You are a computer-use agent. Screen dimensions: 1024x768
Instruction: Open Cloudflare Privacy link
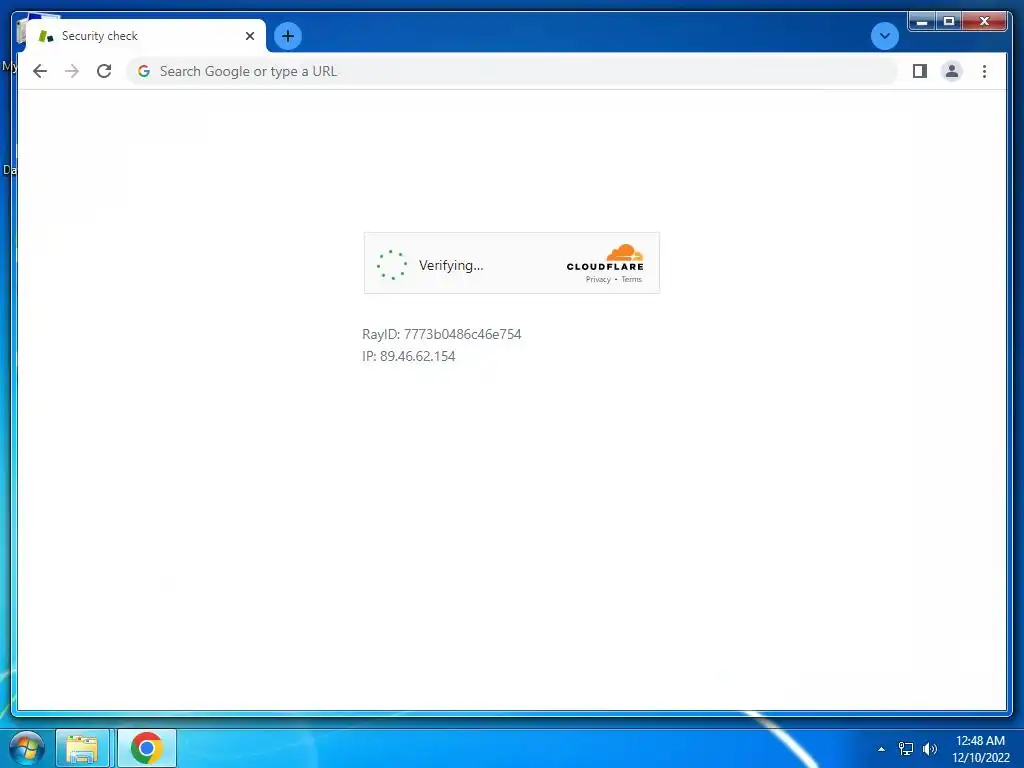point(598,280)
